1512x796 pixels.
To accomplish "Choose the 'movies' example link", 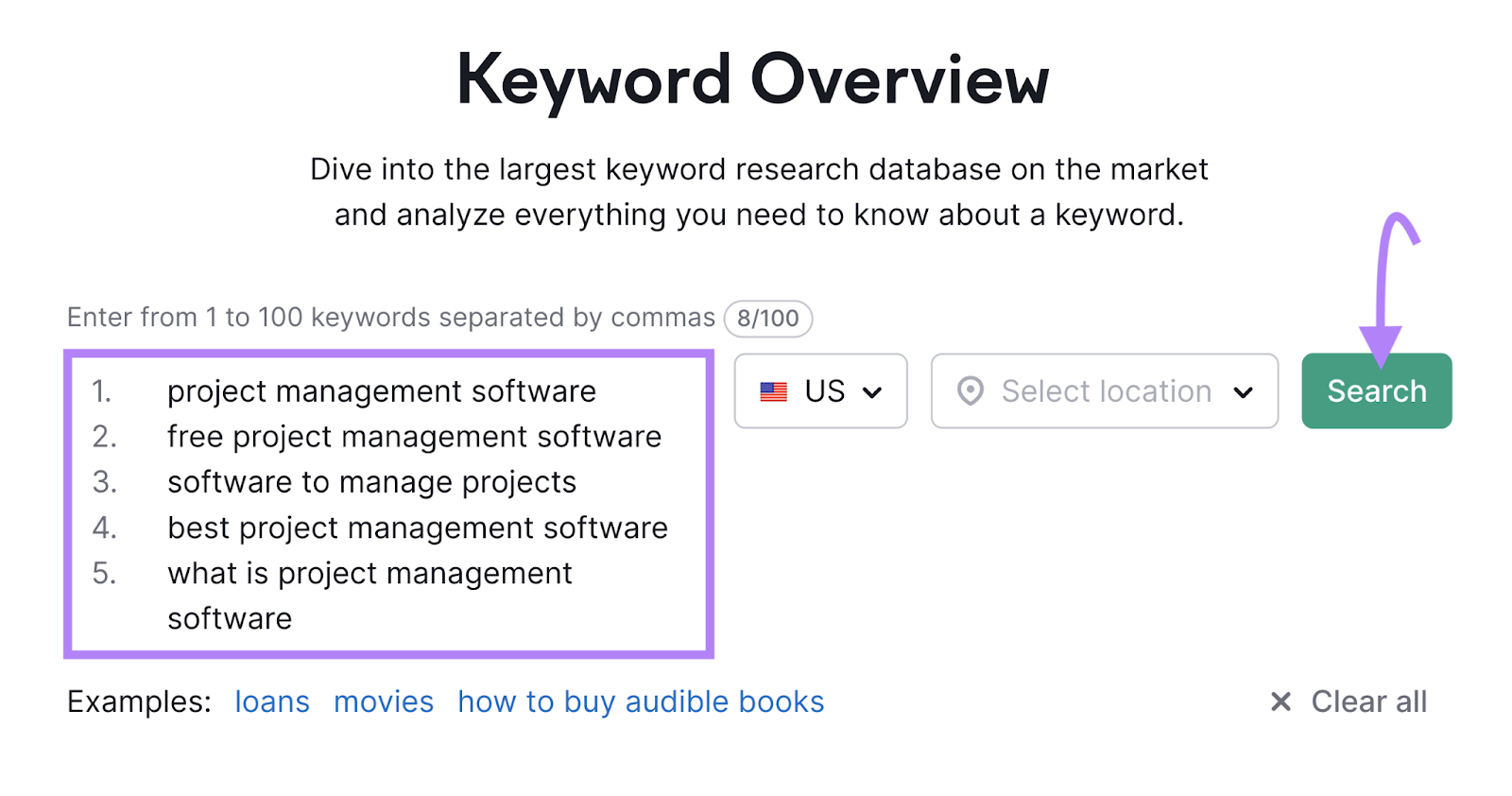I will (384, 701).
